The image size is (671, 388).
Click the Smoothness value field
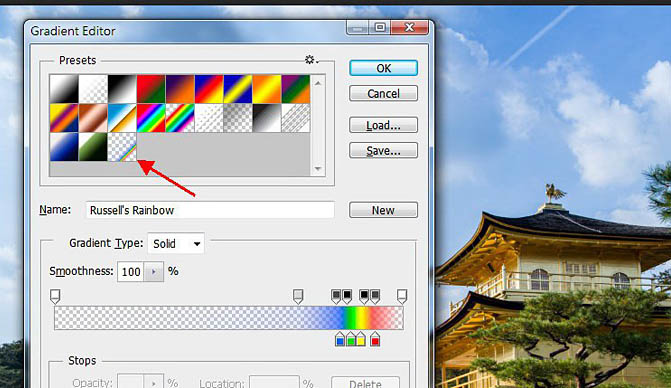pyautogui.click(x=131, y=272)
